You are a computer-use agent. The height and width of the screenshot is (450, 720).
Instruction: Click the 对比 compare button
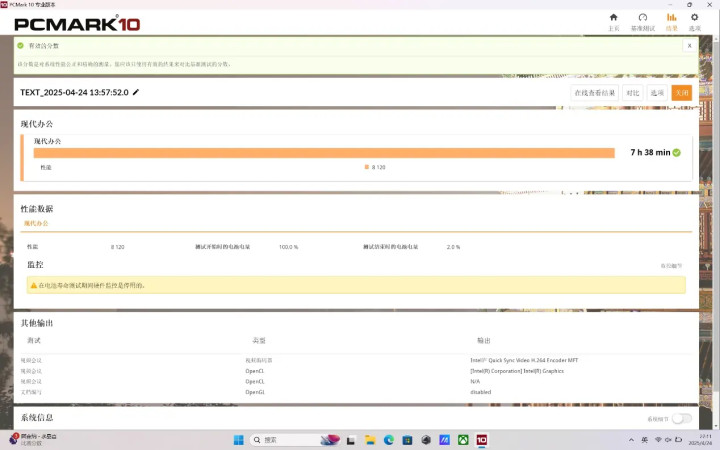(x=633, y=93)
